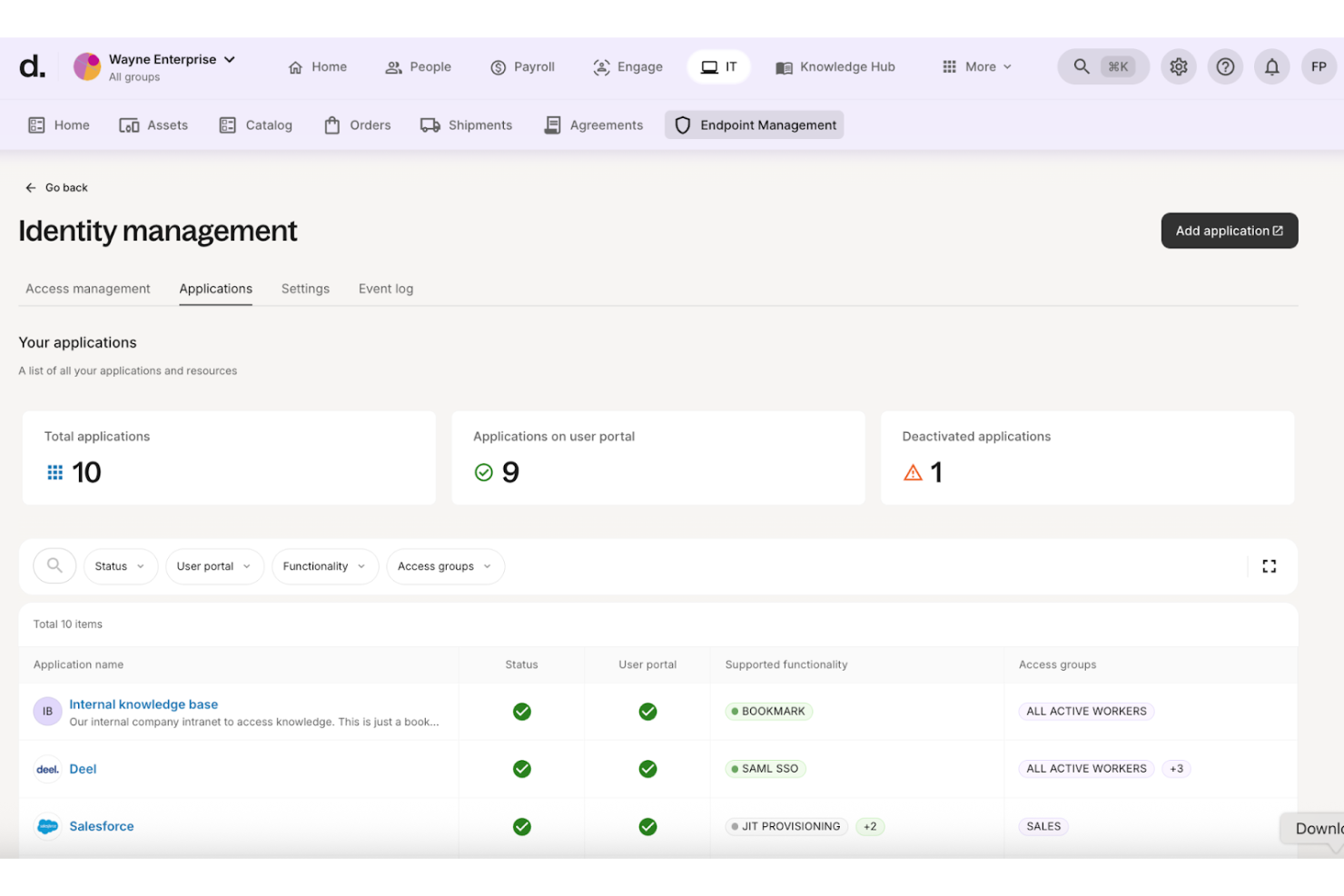Screen dimensions: 1344x896
Task: Open the Status filter dropdown
Action: tap(120, 566)
